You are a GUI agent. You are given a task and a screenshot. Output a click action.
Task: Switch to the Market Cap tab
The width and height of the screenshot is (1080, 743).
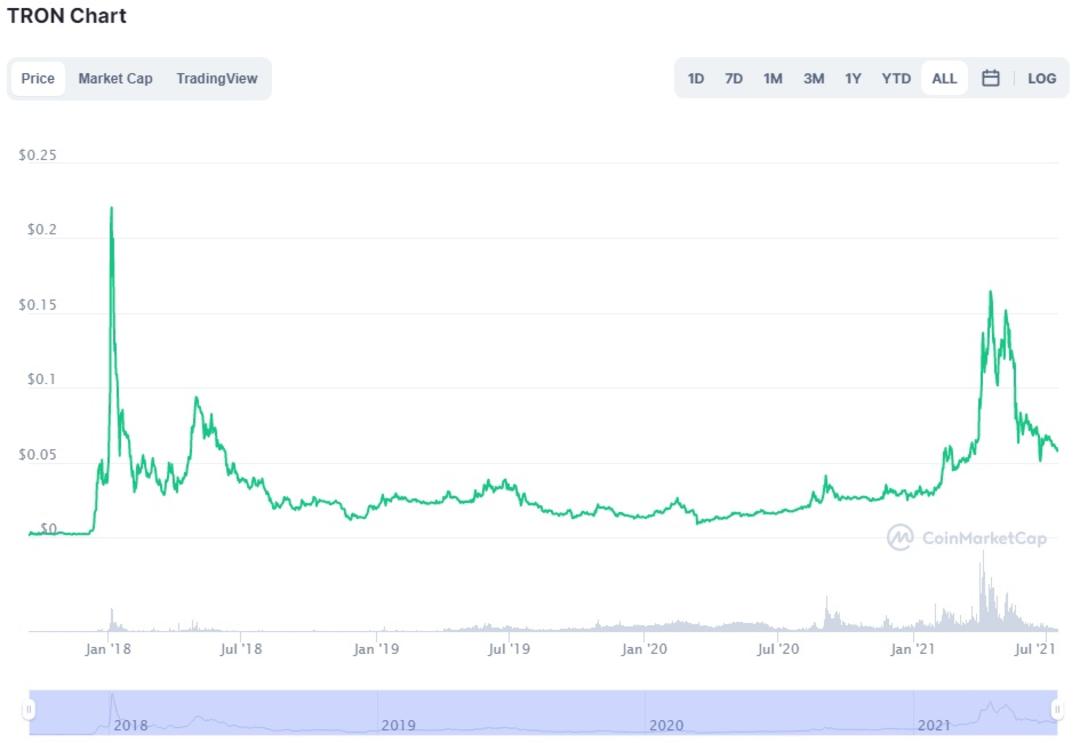[x=115, y=79]
